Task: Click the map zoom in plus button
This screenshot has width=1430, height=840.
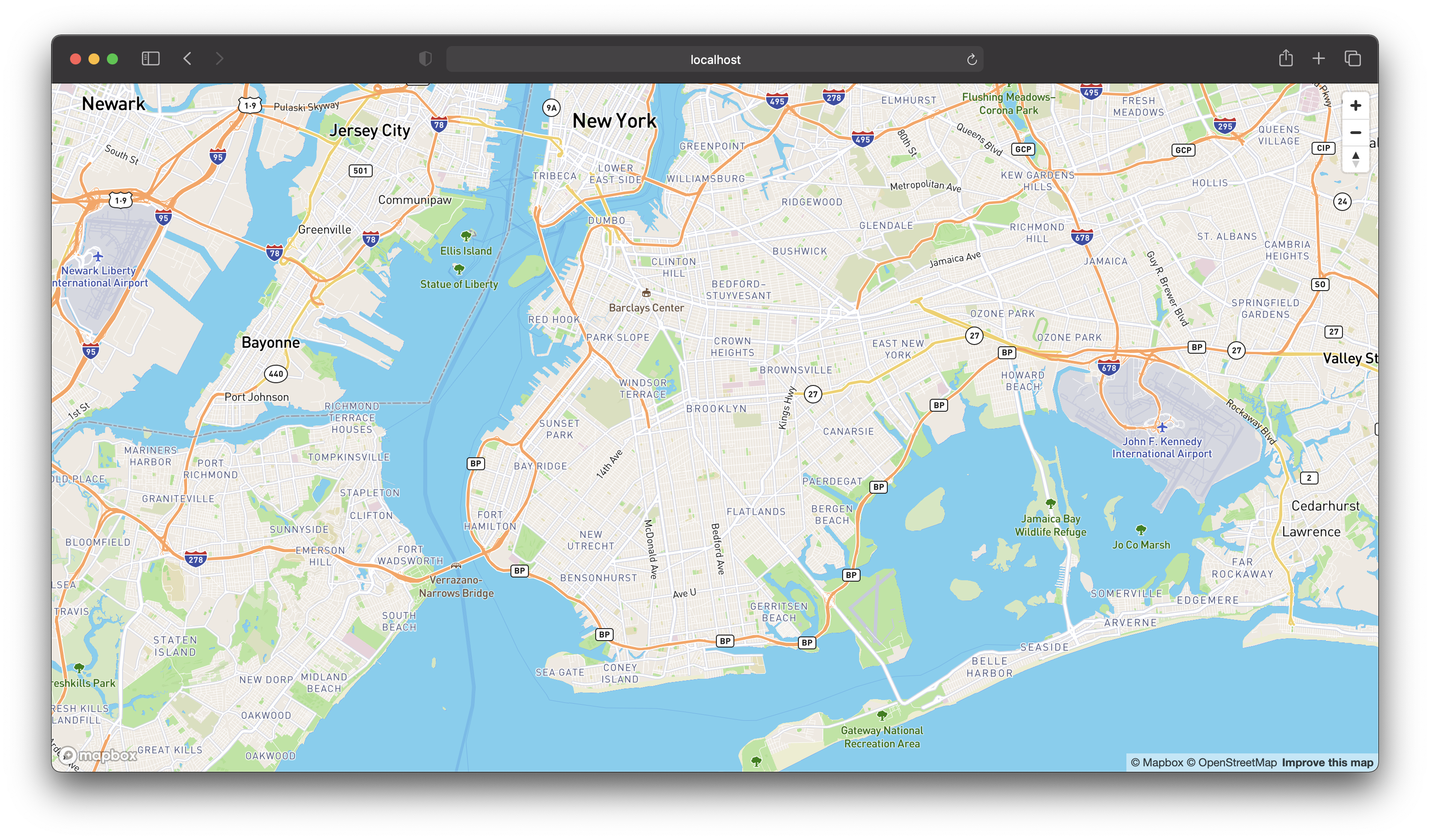Action: point(1355,105)
